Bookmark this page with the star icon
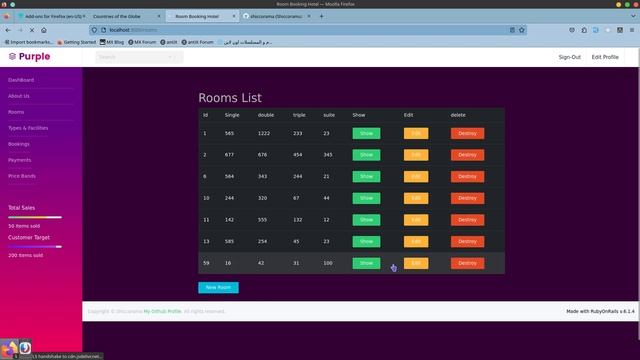 click(522, 30)
